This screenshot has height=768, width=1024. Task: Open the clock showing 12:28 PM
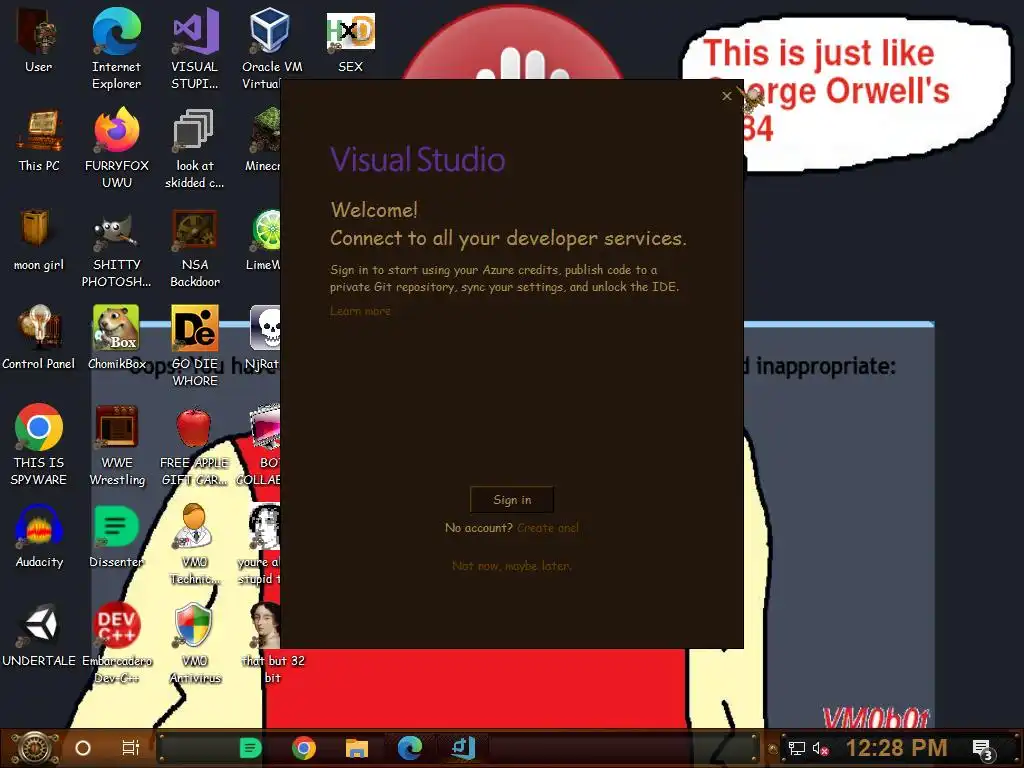point(896,748)
